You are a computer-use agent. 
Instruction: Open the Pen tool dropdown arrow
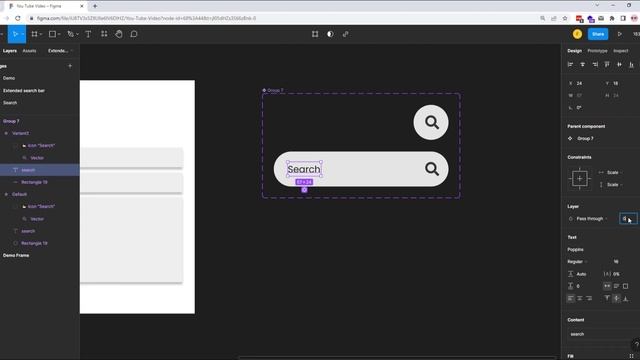77,34
